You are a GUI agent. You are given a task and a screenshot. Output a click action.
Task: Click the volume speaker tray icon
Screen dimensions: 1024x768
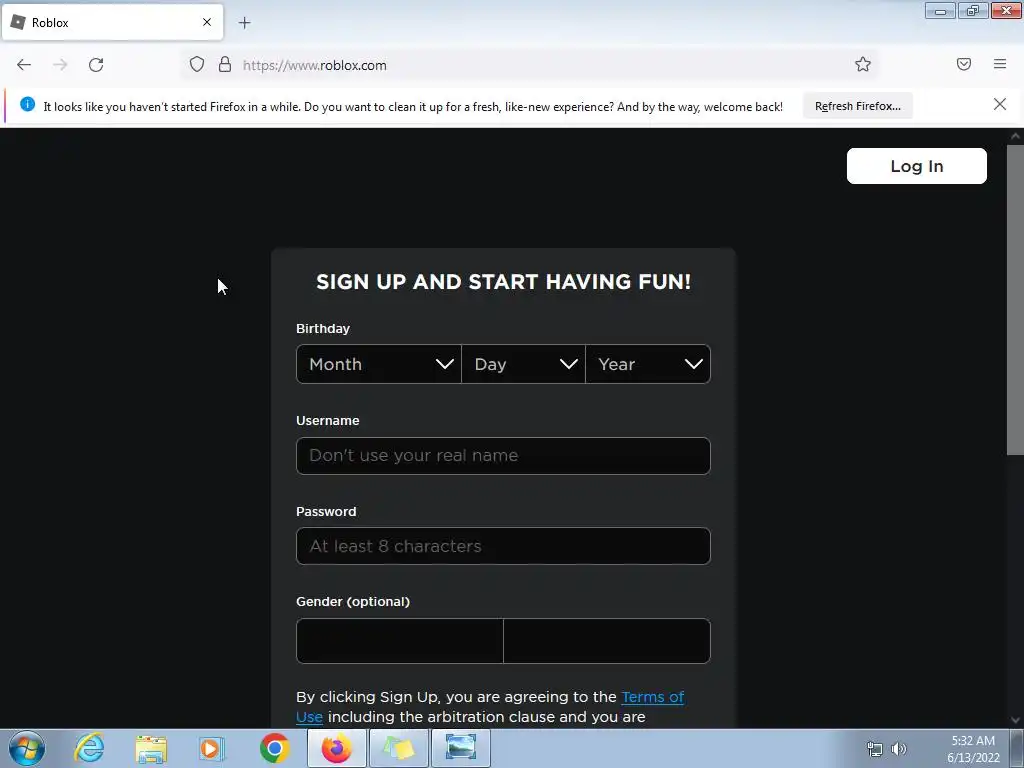click(x=899, y=749)
